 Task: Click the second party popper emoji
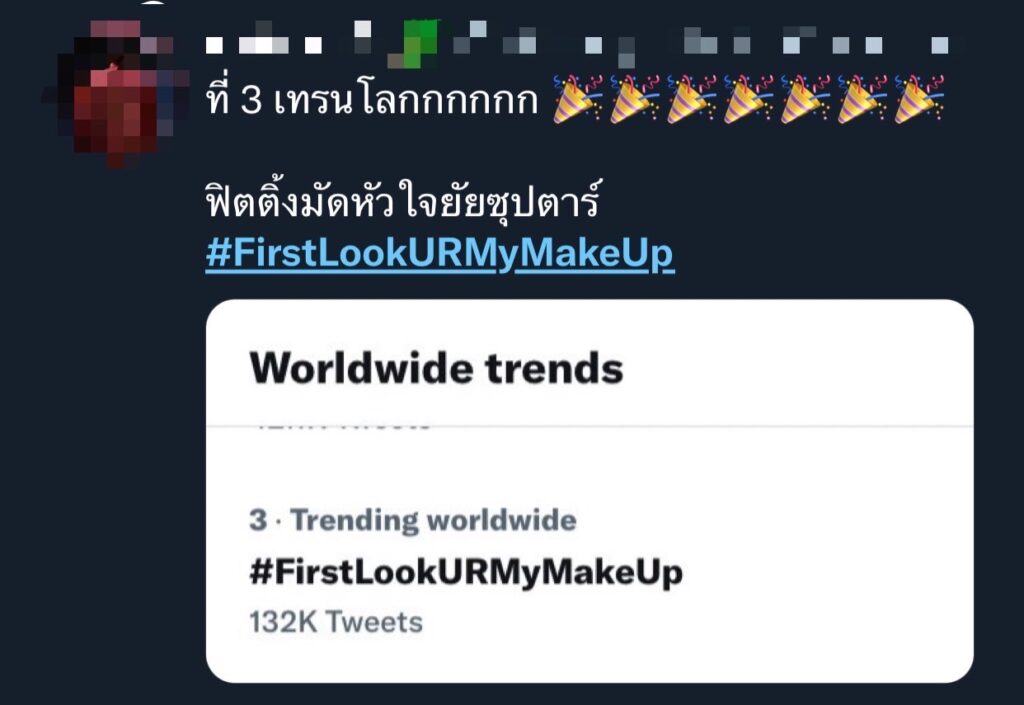click(635, 102)
